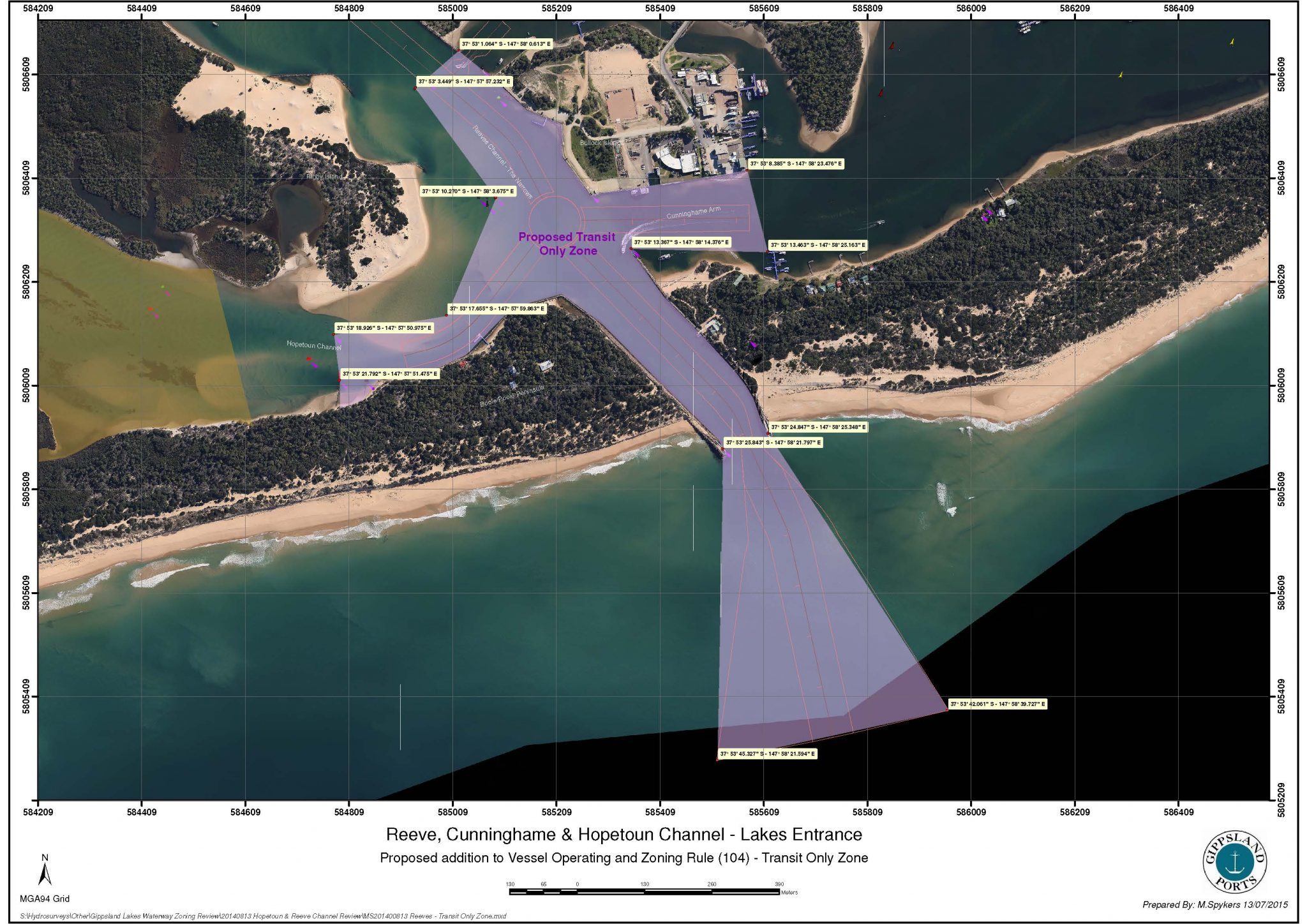Click the "MGA94 Grid" text
Image resolution: width=1307 pixels, height=924 pixels.
click(45, 898)
